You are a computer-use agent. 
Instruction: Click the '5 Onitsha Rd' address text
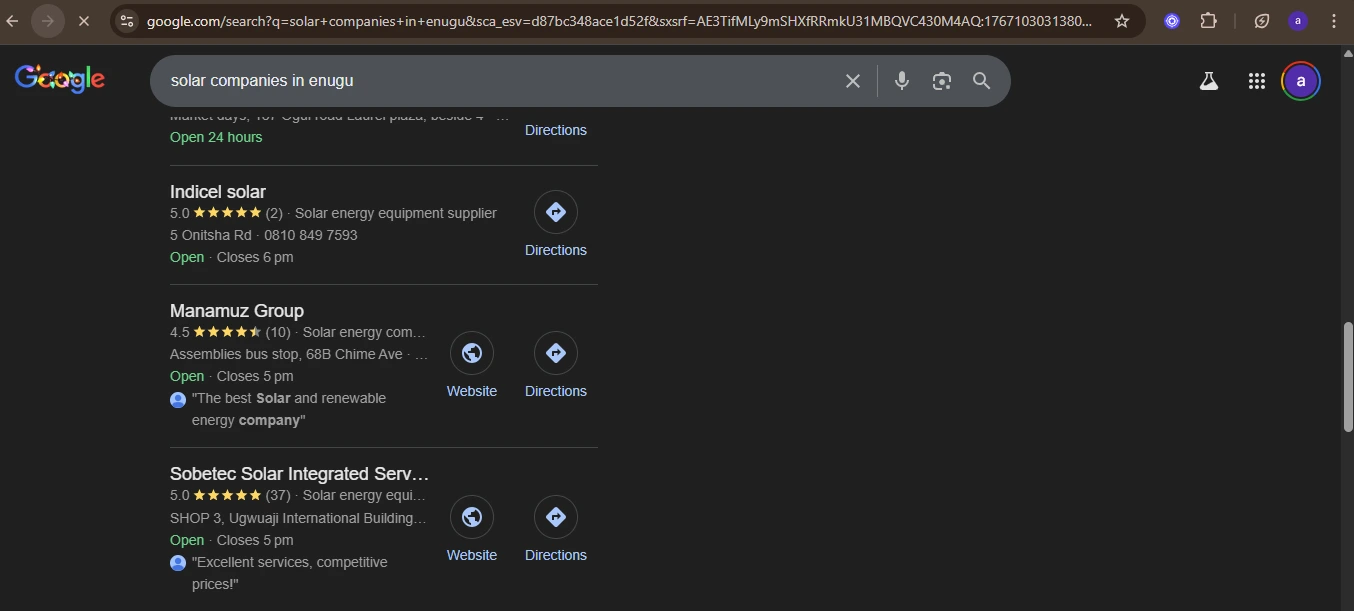click(x=211, y=235)
